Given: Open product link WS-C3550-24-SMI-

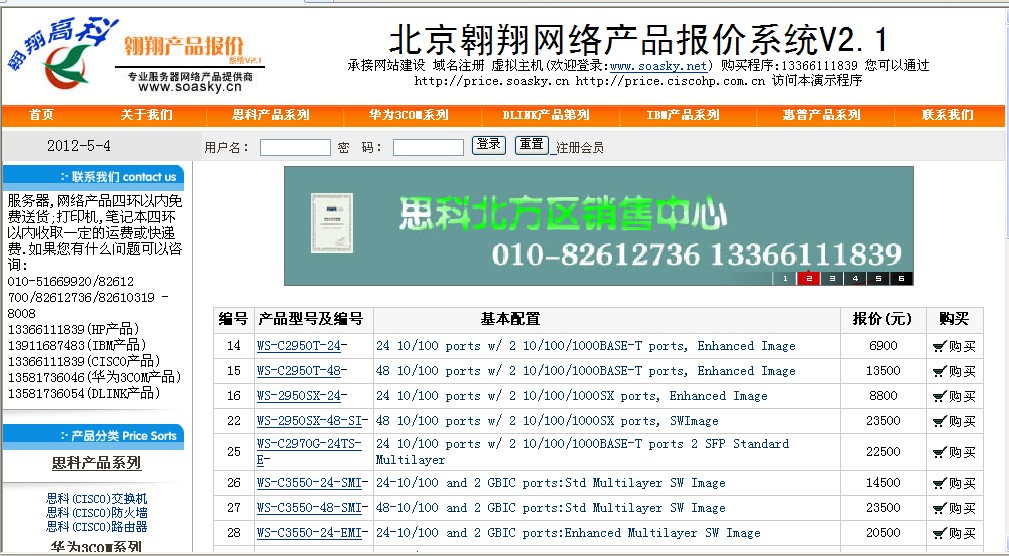Looking at the screenshot, I should 312,483.
